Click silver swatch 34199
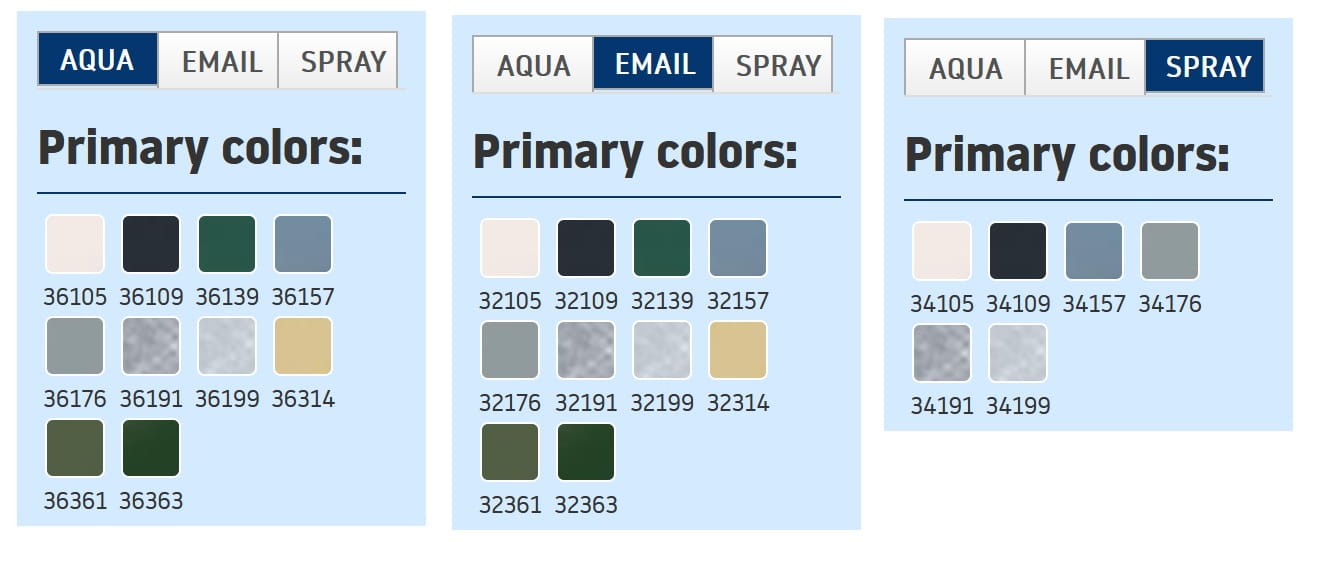 pos(1018,353)
